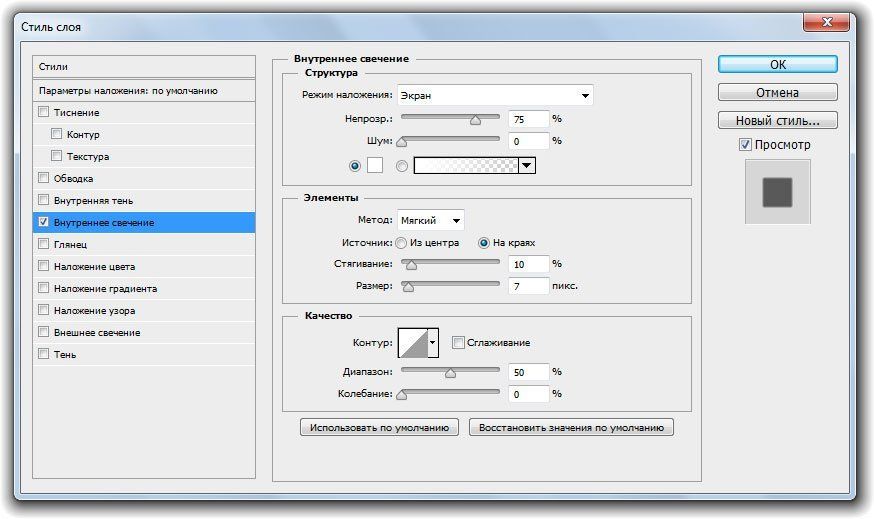
Task: Open the Внешнее свечение style settings
Action: [x=97, y=332]
